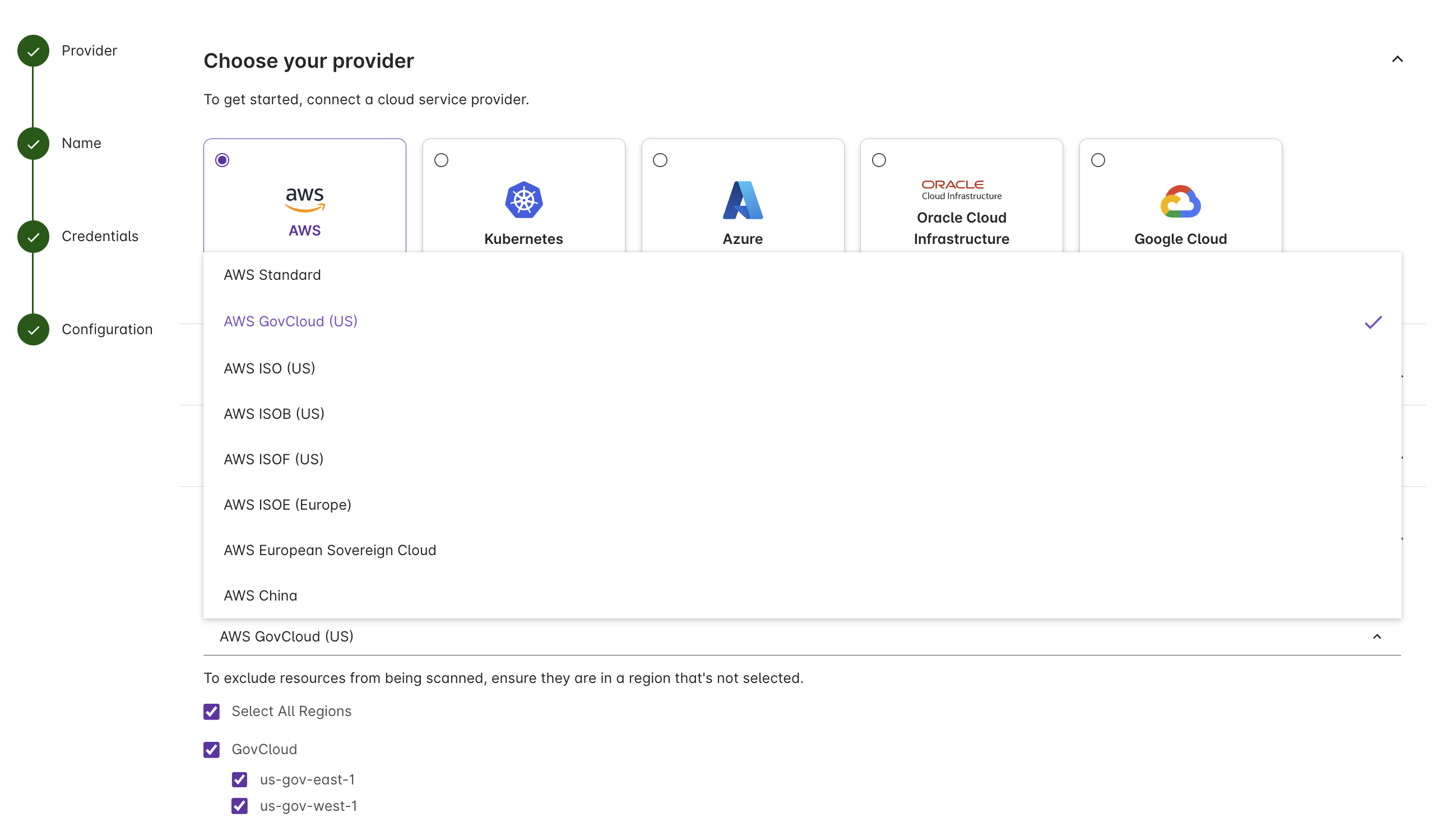The image size is (1456, 831).
Task: Select the Azure radio button
Action: point(660,160)
